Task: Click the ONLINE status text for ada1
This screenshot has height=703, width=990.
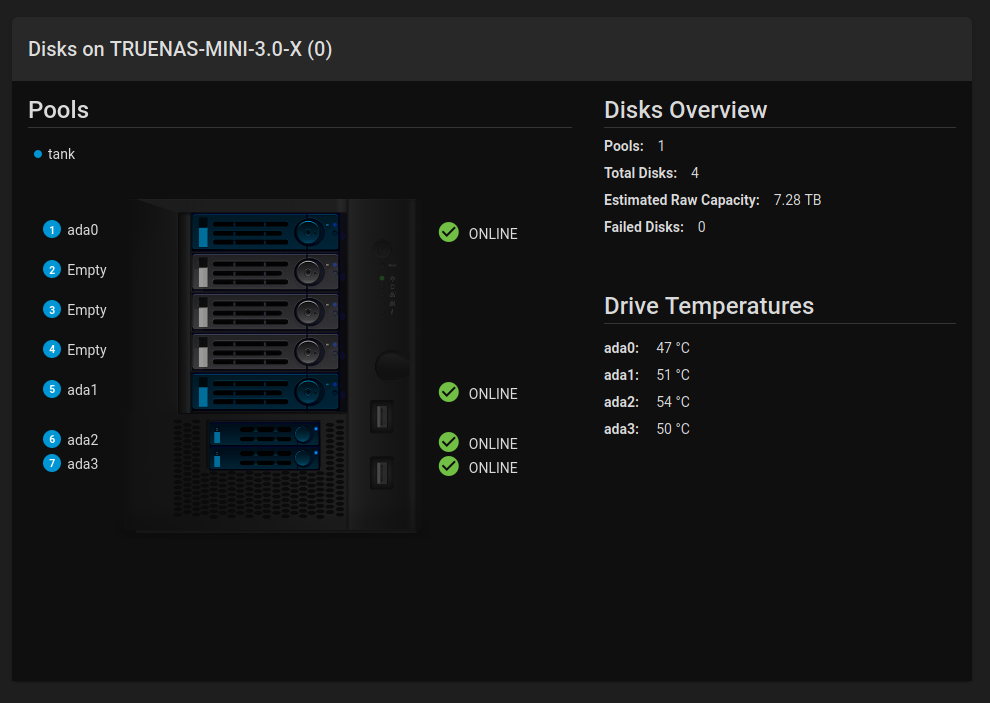Action: click(x=493, y=394)
